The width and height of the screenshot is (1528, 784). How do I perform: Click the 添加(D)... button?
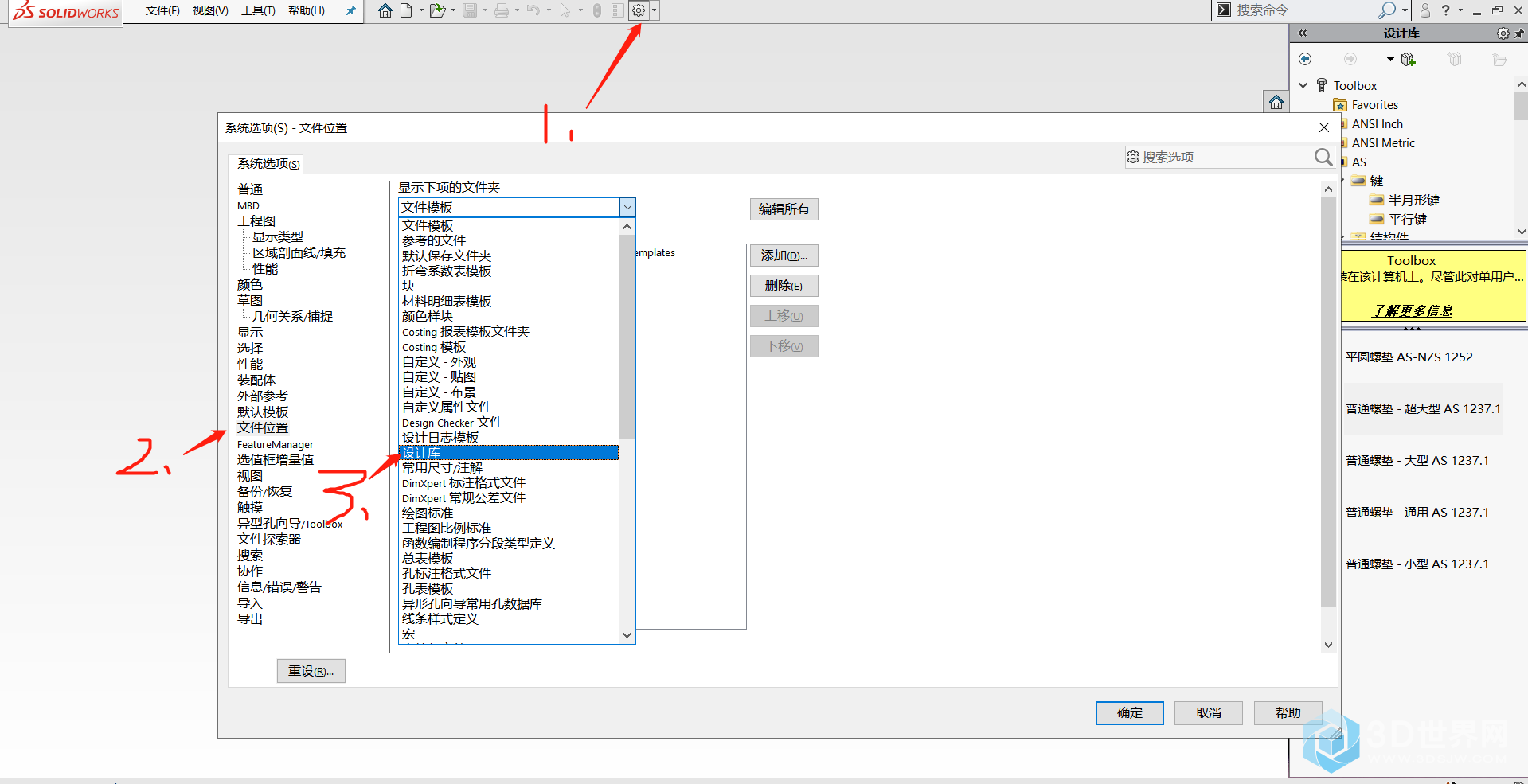pyautogui.click(x=784, y=255)
